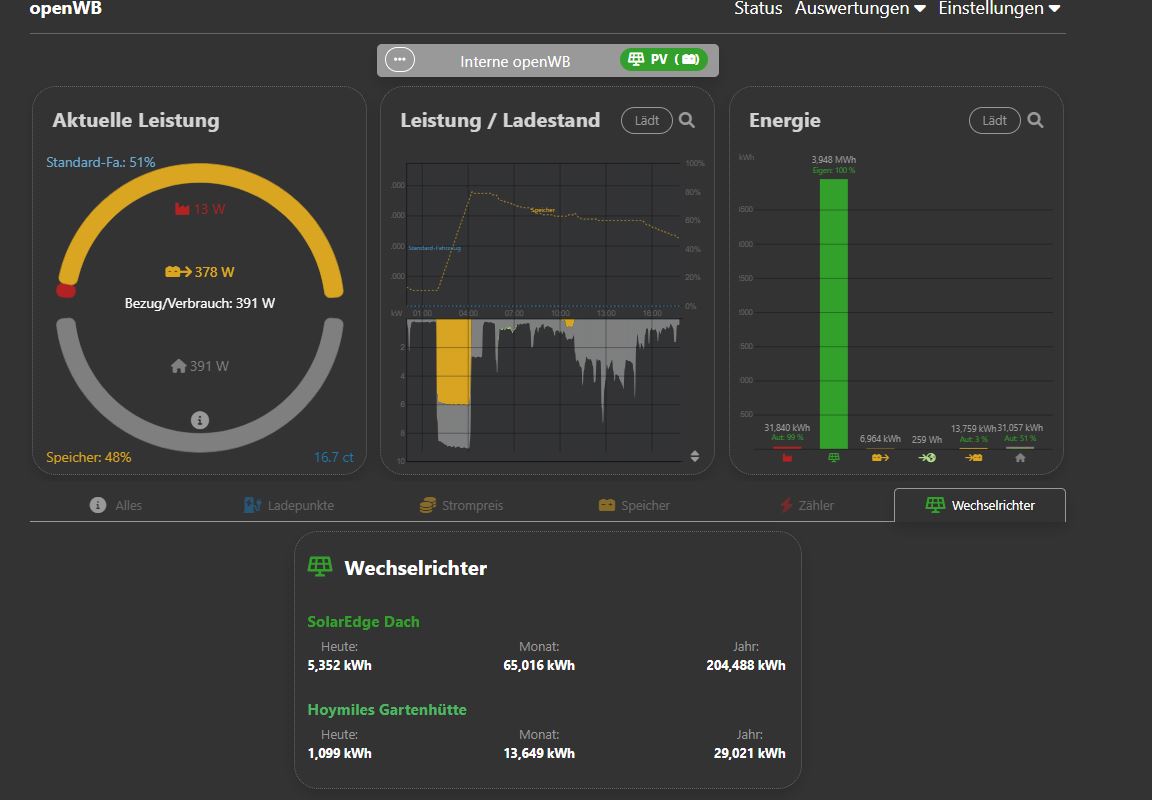Click the magnifier icon in Energie panel
This screenshot has width=1152, height=800.
1035,120
